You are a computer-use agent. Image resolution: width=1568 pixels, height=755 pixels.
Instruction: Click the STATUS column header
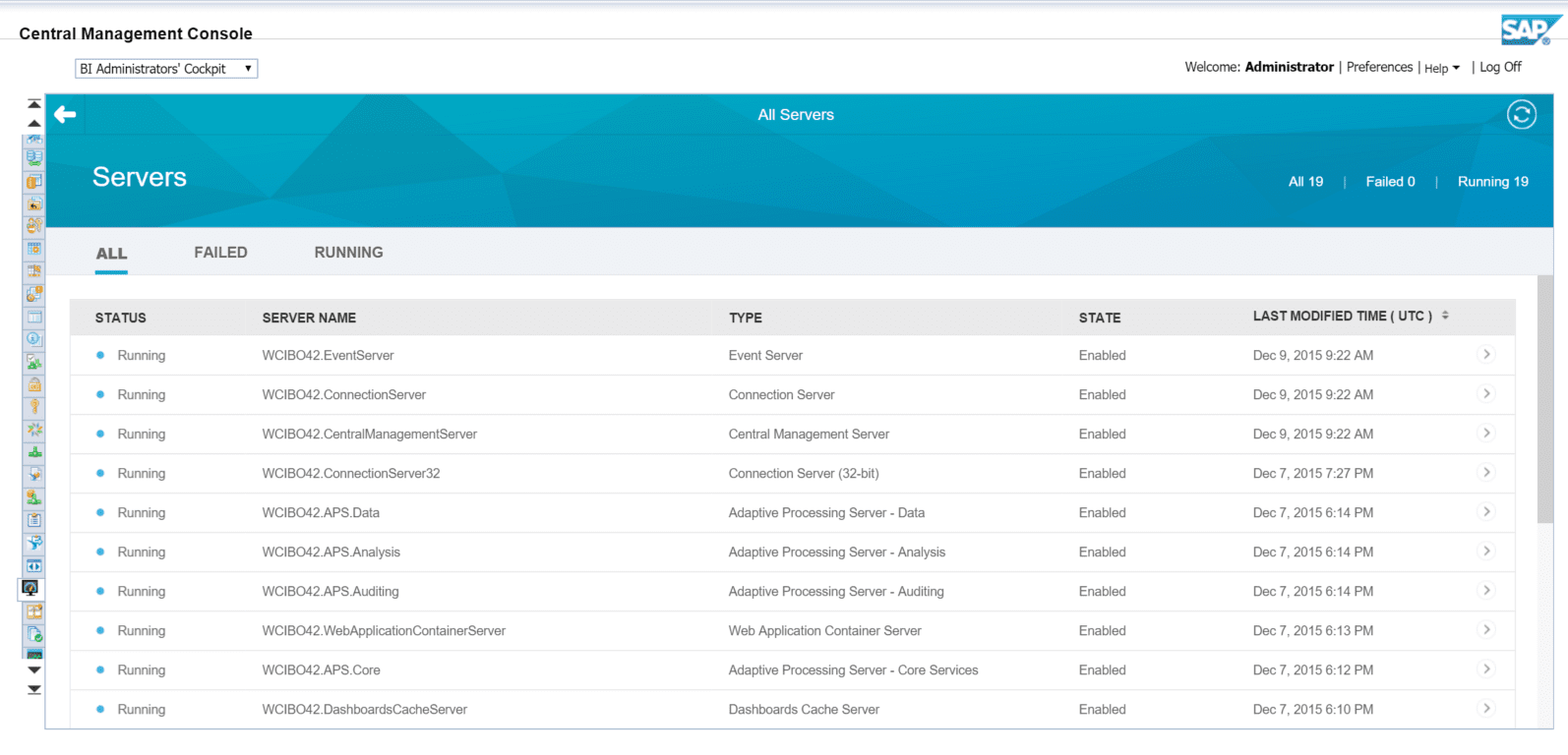click(121, 318)
